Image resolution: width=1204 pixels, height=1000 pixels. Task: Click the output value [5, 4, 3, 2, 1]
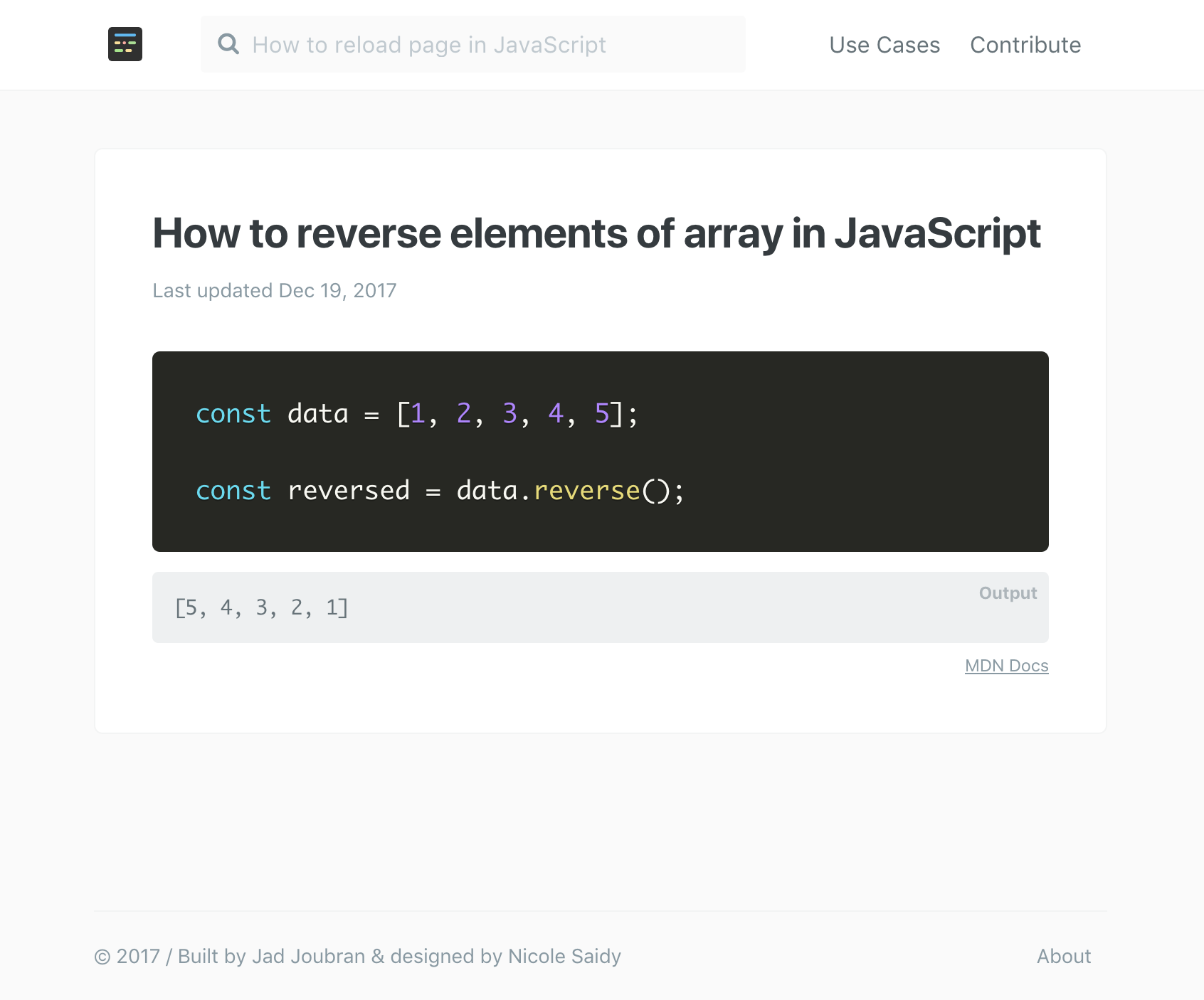point(262,607)
